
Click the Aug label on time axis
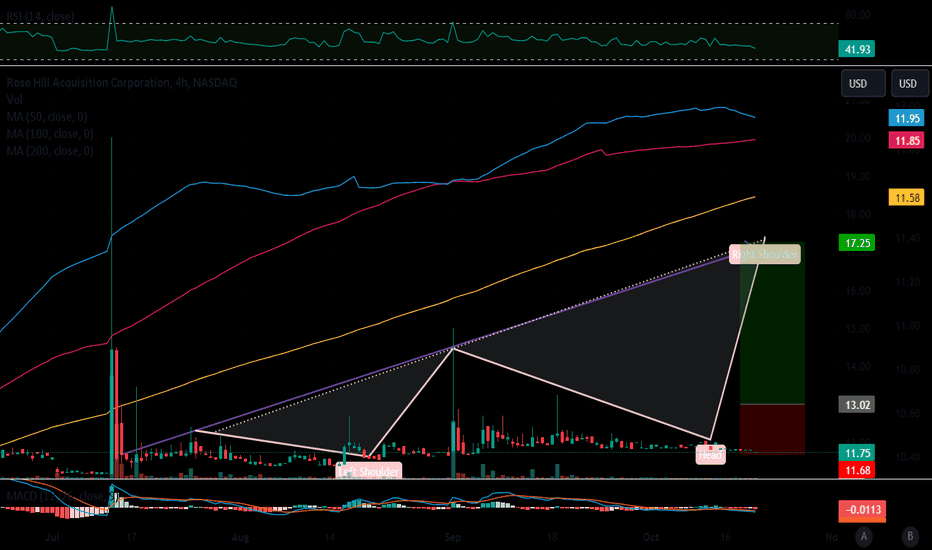240,537
